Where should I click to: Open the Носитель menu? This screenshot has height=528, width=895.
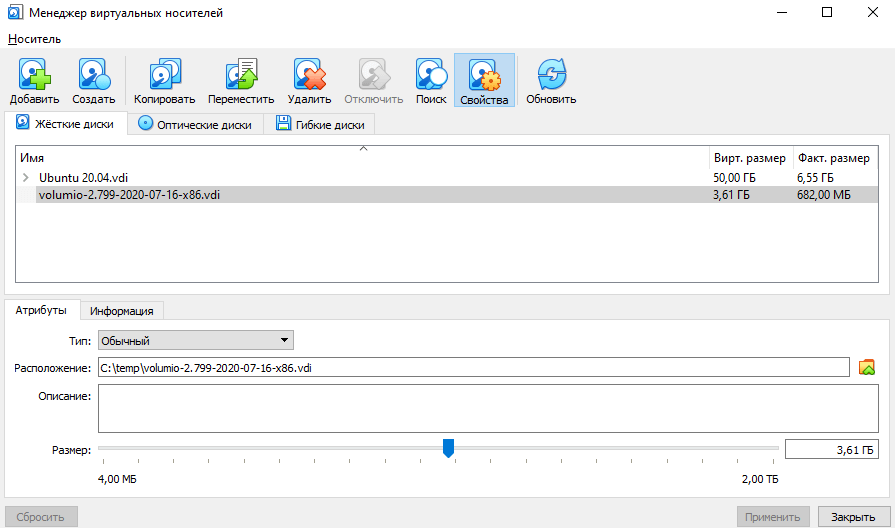[x=34, y=39]
